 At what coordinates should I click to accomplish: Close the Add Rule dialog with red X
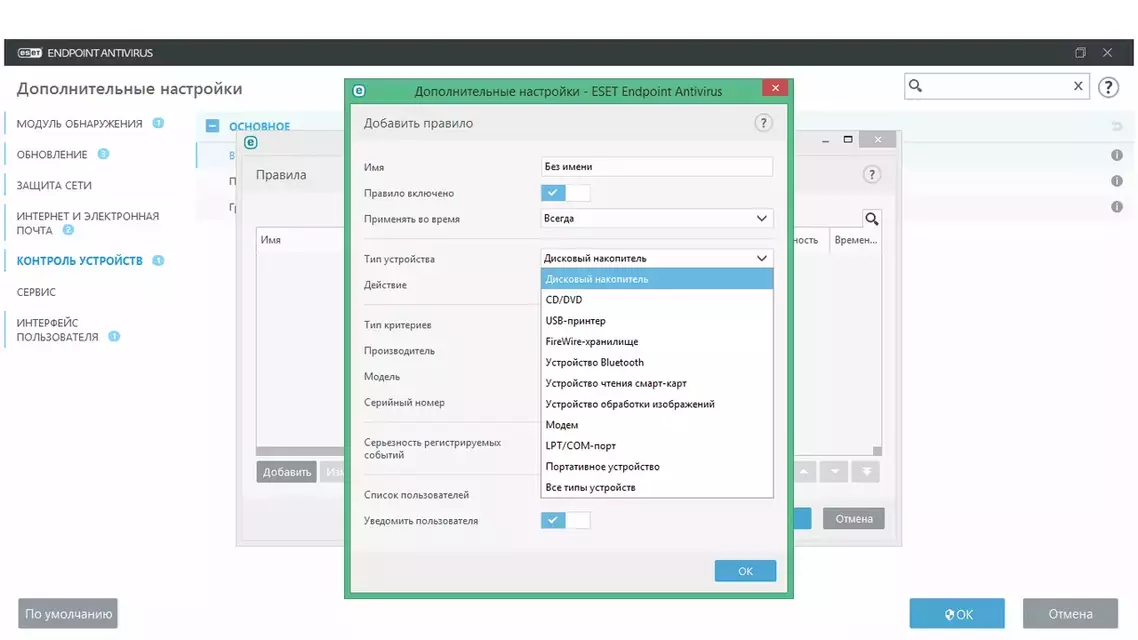775,88
